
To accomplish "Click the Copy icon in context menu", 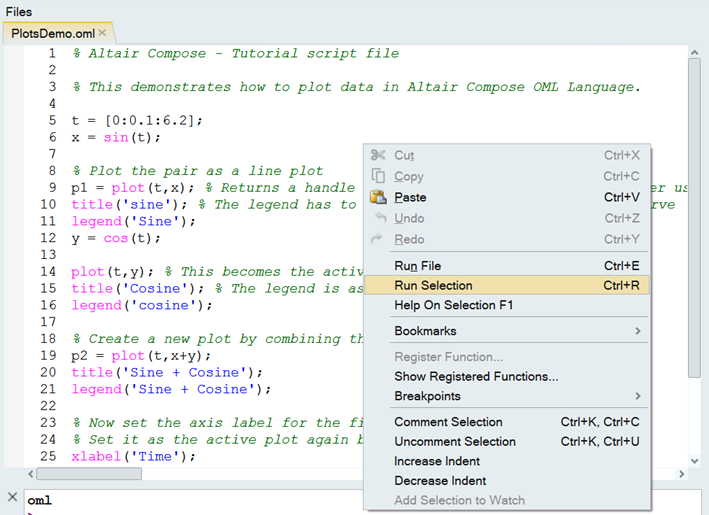I will [x=378, y=176].
